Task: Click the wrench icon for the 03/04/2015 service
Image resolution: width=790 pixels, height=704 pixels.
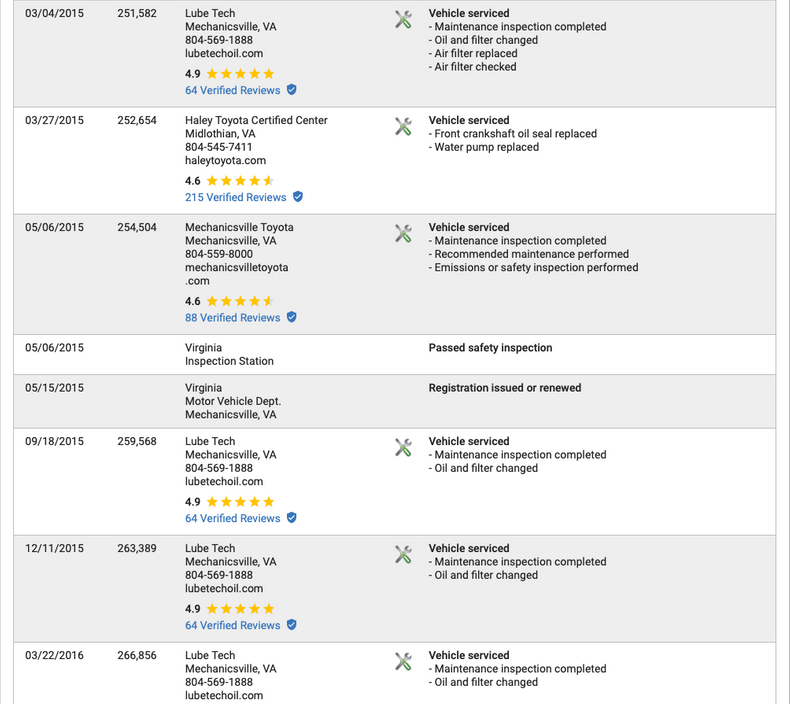Action: pyautogui.click(x=403, y=19)
